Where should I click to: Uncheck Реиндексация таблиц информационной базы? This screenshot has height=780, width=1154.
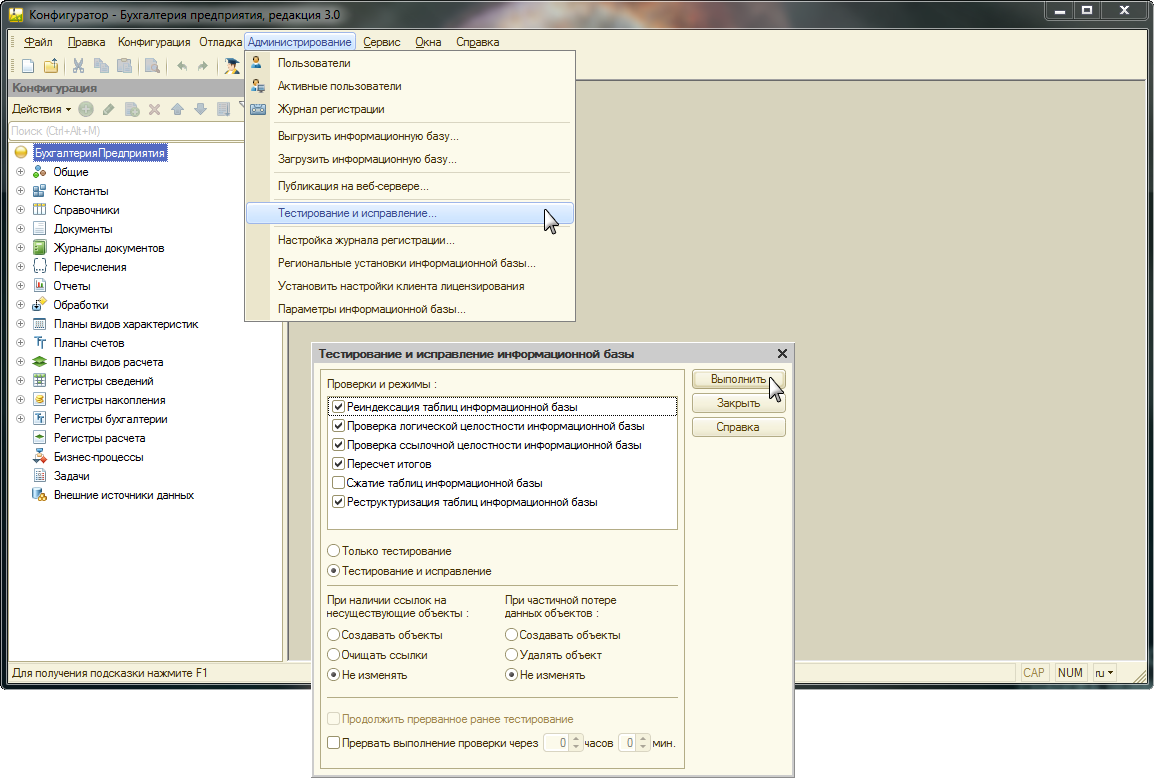(x=339, y=407)
